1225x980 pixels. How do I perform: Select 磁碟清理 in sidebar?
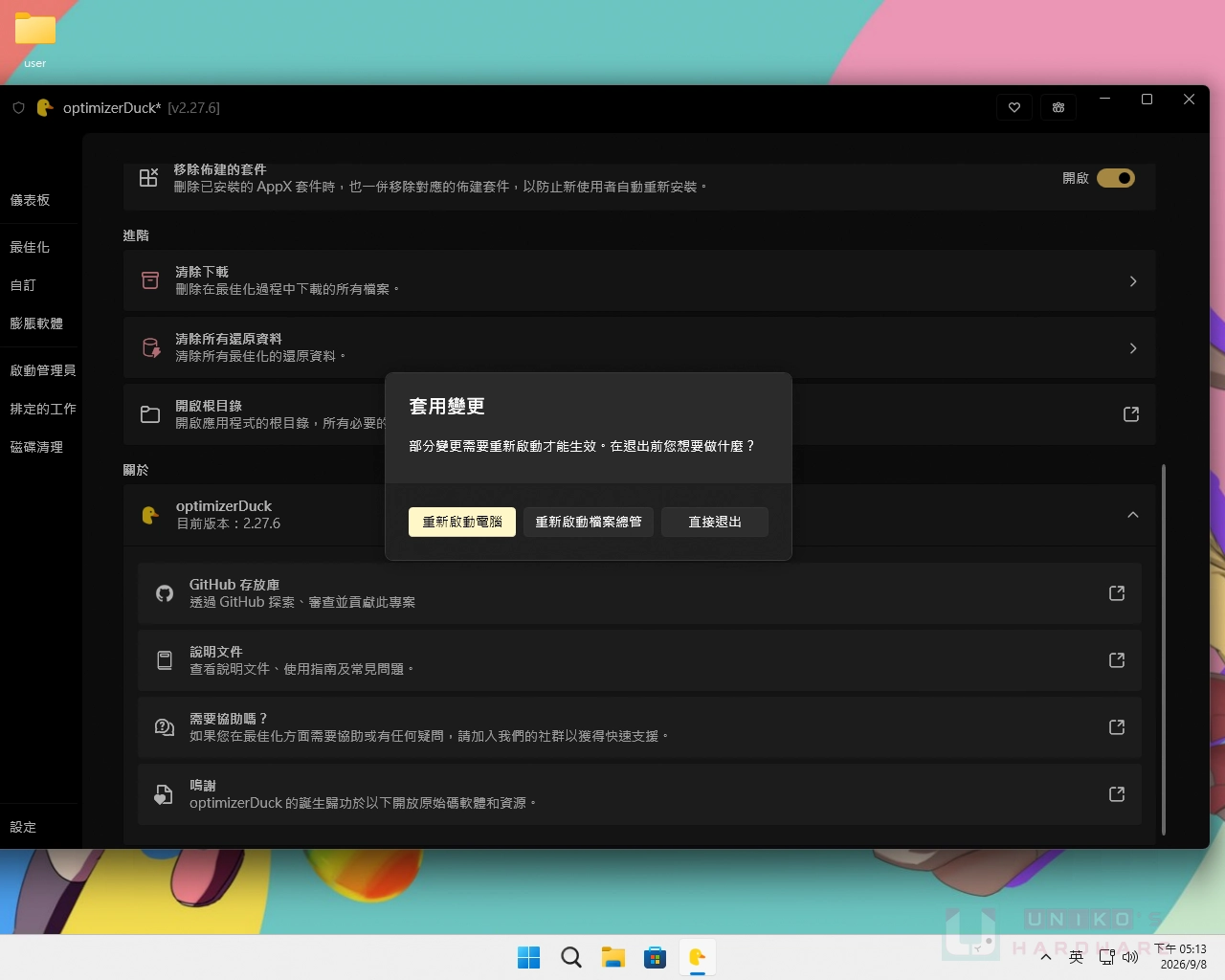(x=36, y=447)
